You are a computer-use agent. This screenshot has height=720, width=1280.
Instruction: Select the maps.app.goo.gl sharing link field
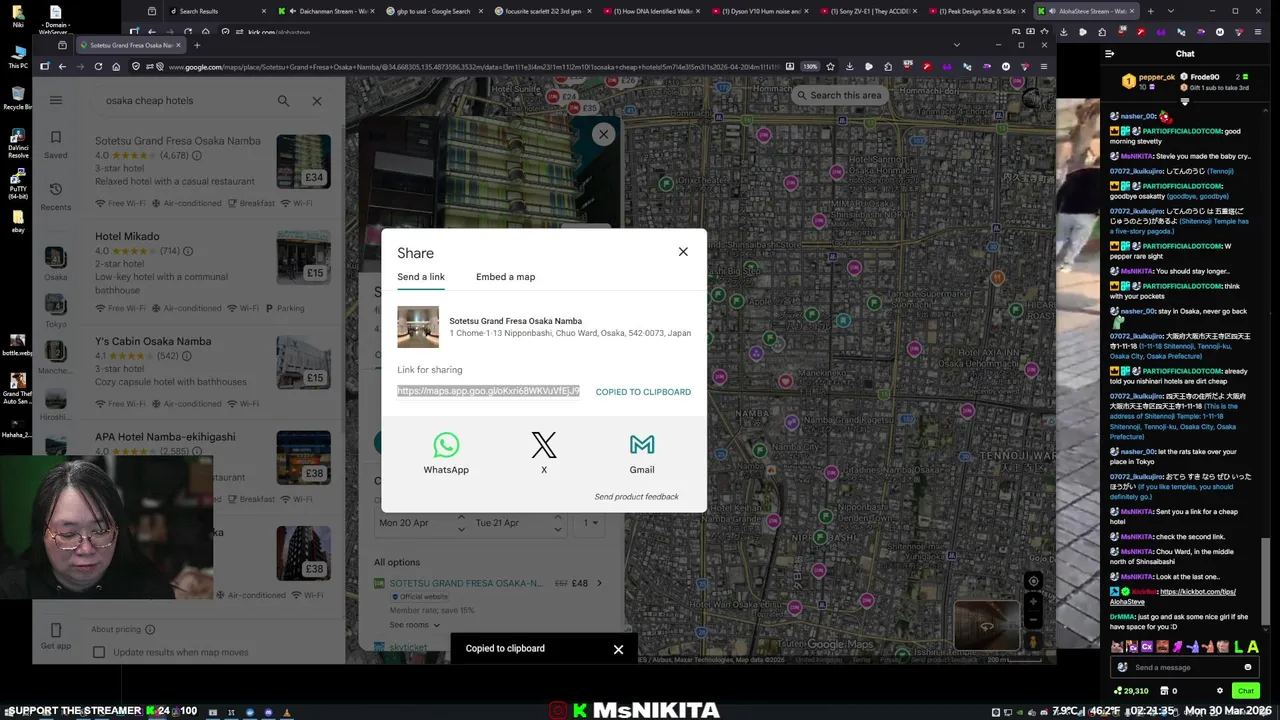488,391
